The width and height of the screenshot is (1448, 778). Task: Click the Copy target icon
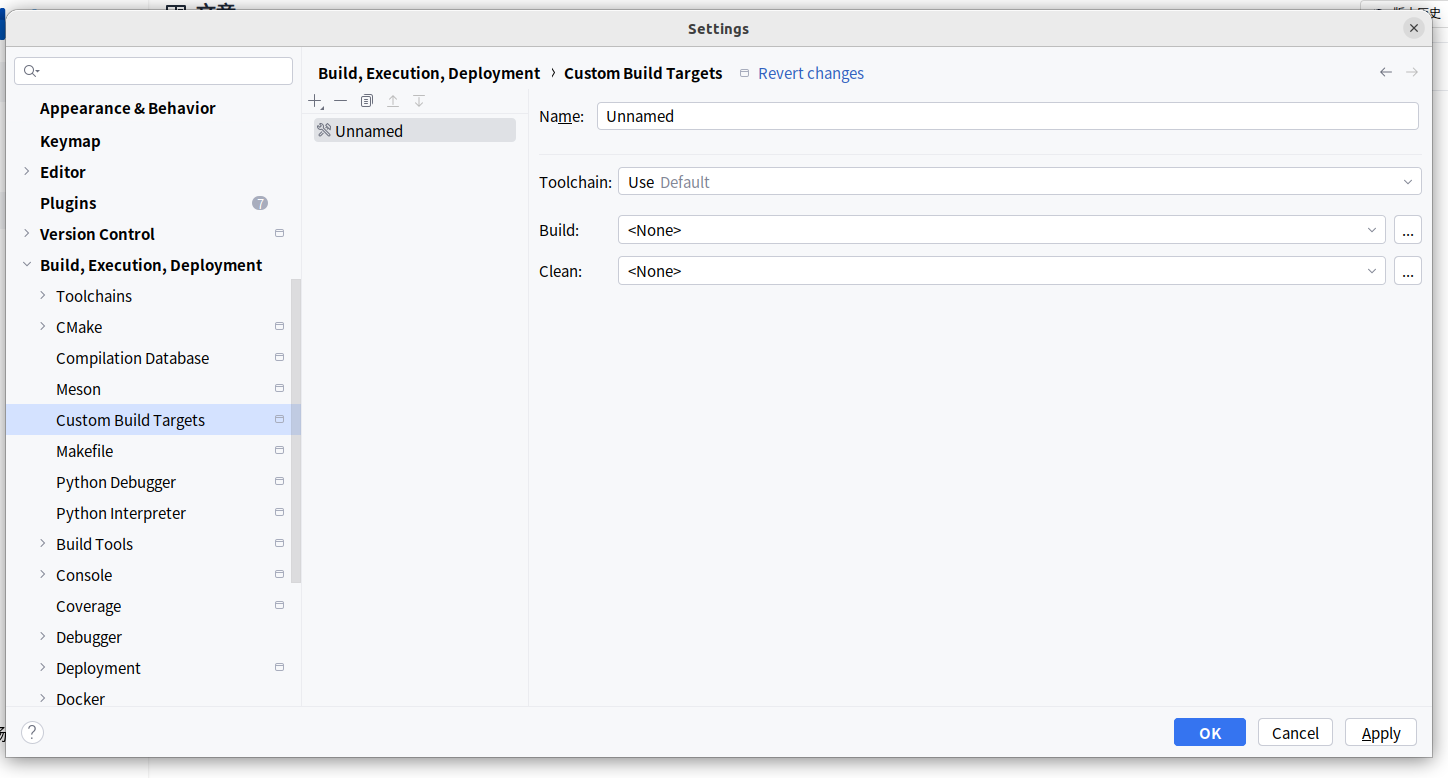click(x=367, y=101)
